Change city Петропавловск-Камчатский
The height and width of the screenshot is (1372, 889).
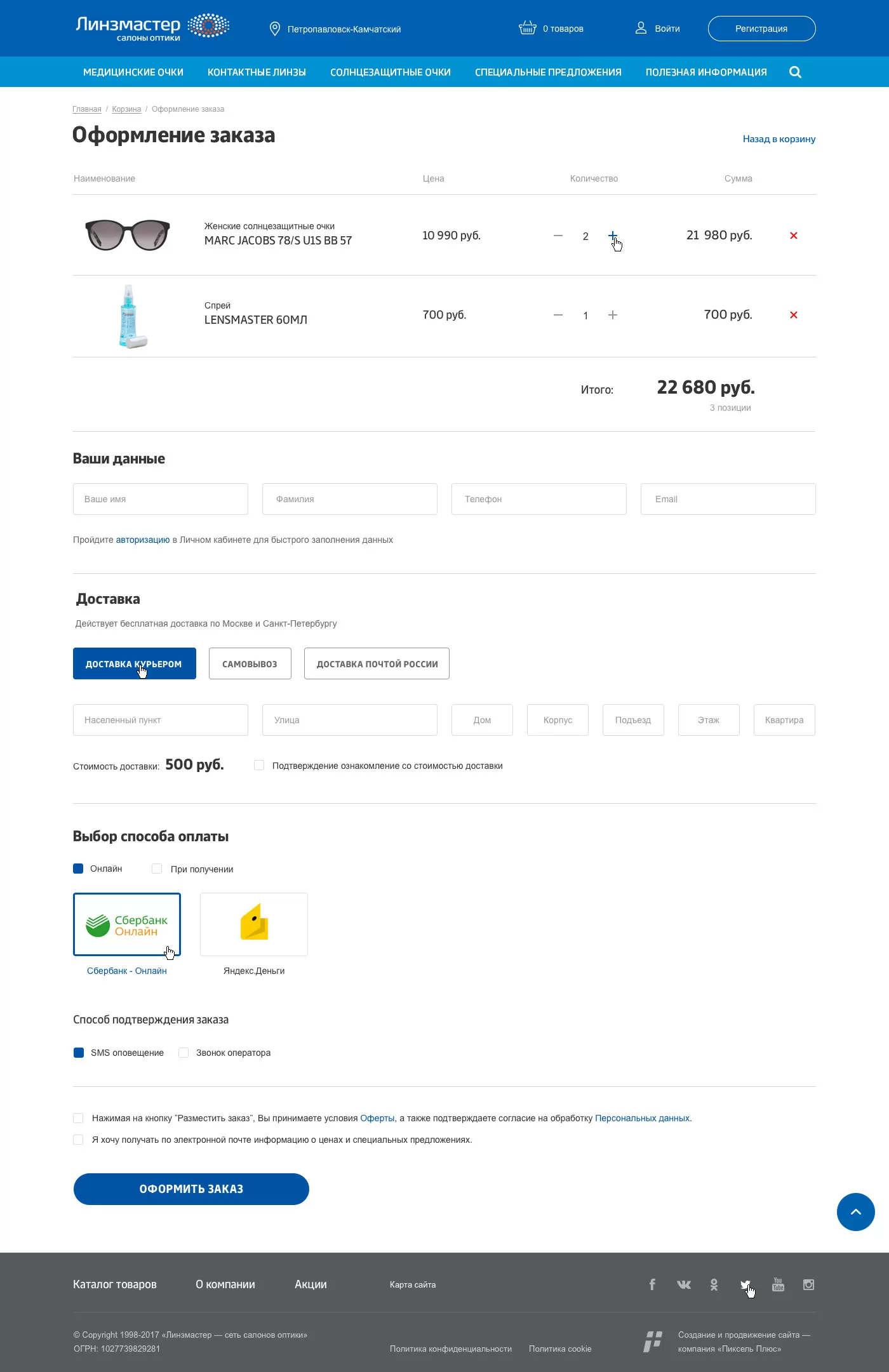[344, 29]
